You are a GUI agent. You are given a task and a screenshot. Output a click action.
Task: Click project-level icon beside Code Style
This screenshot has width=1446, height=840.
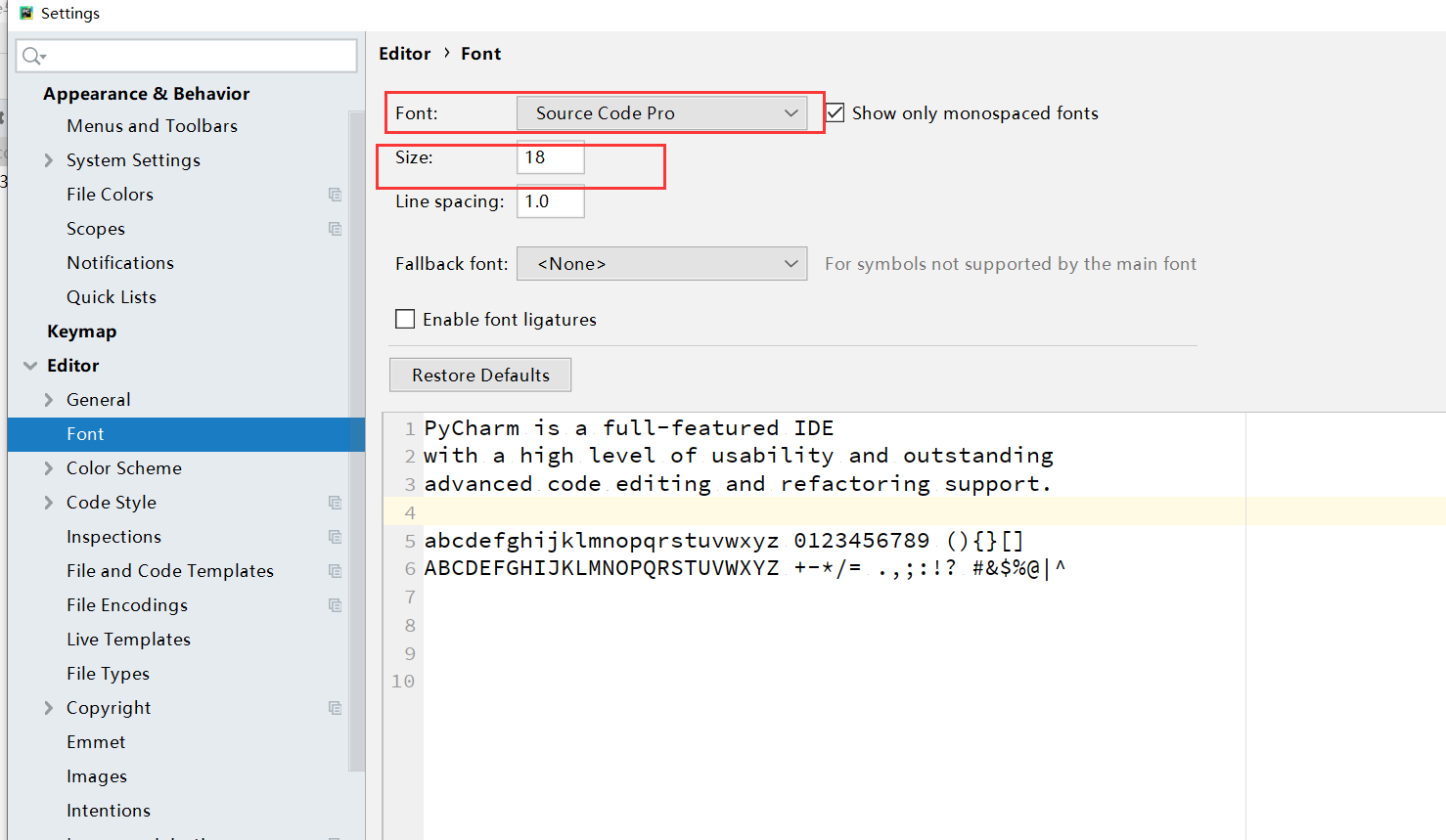point(335,503)
